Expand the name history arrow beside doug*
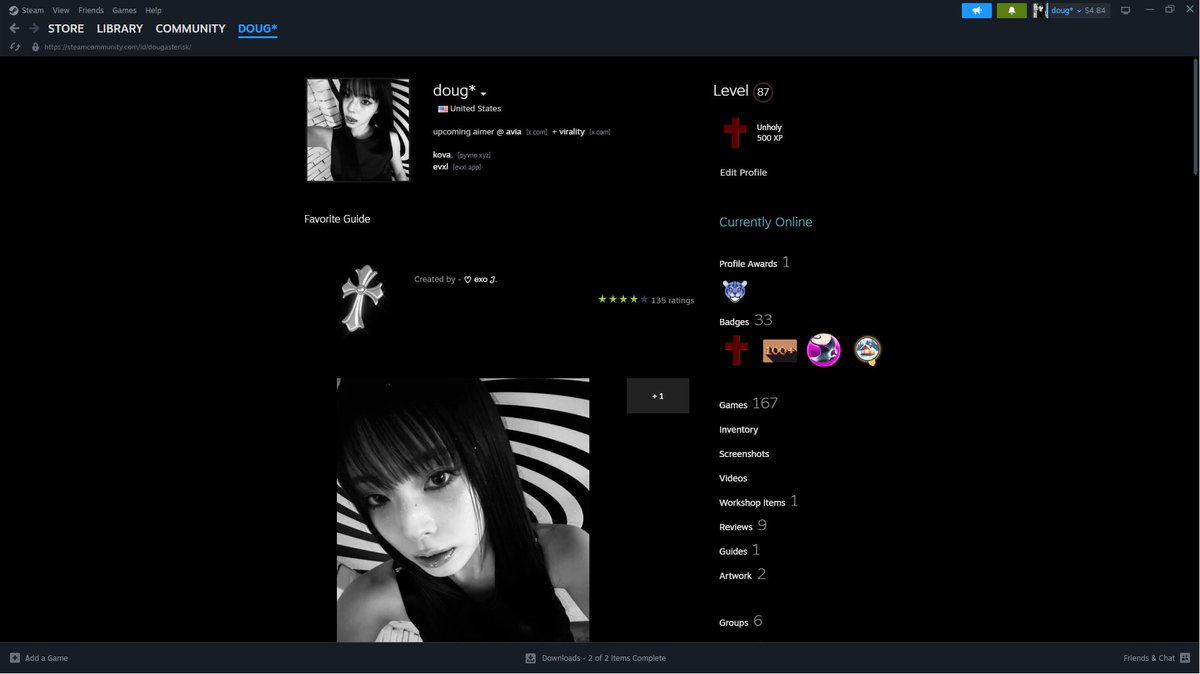This screenshot has width=1200, height=674. click(483, 94)
